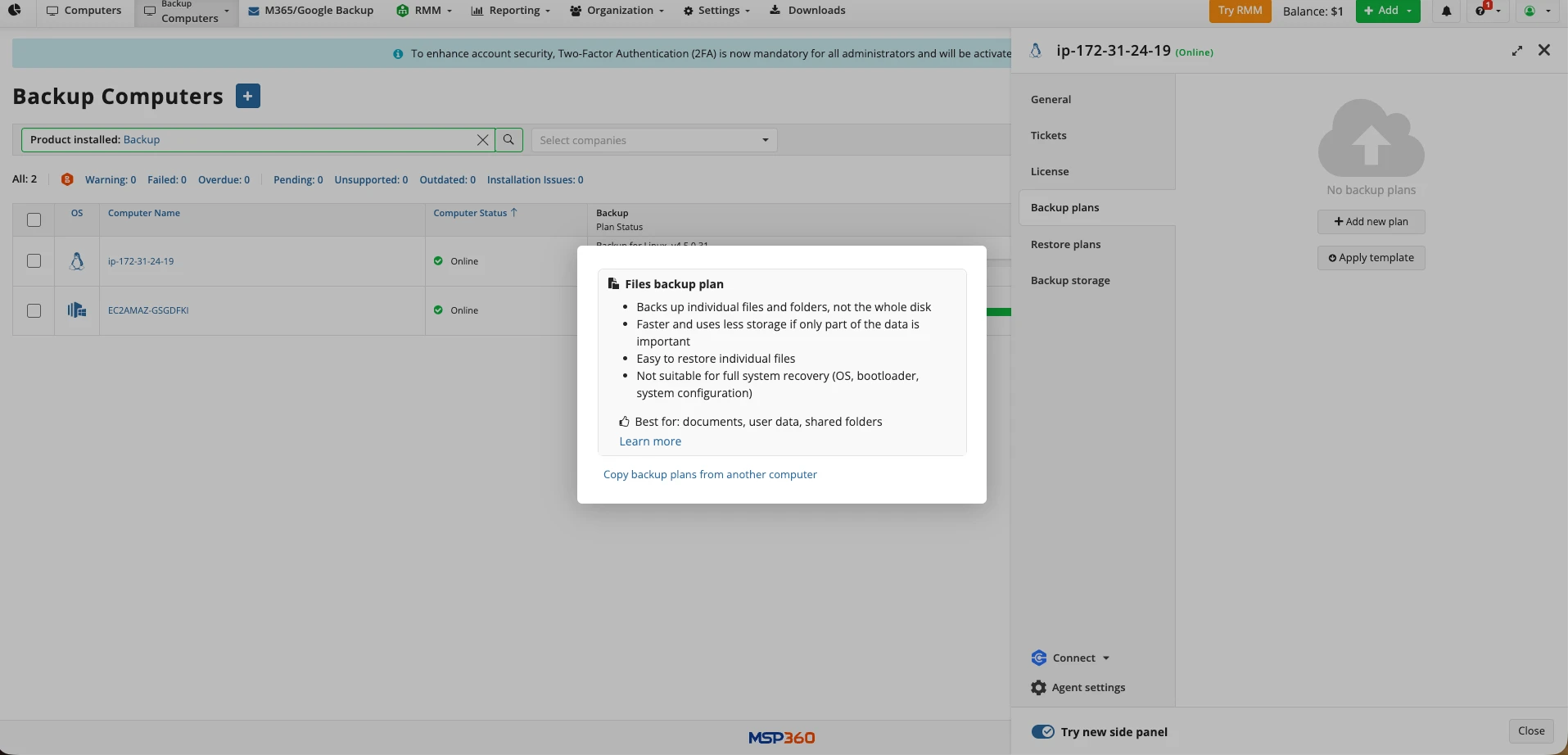
Task: Open the help menu with red badge
Action: tap(1488, 11)
